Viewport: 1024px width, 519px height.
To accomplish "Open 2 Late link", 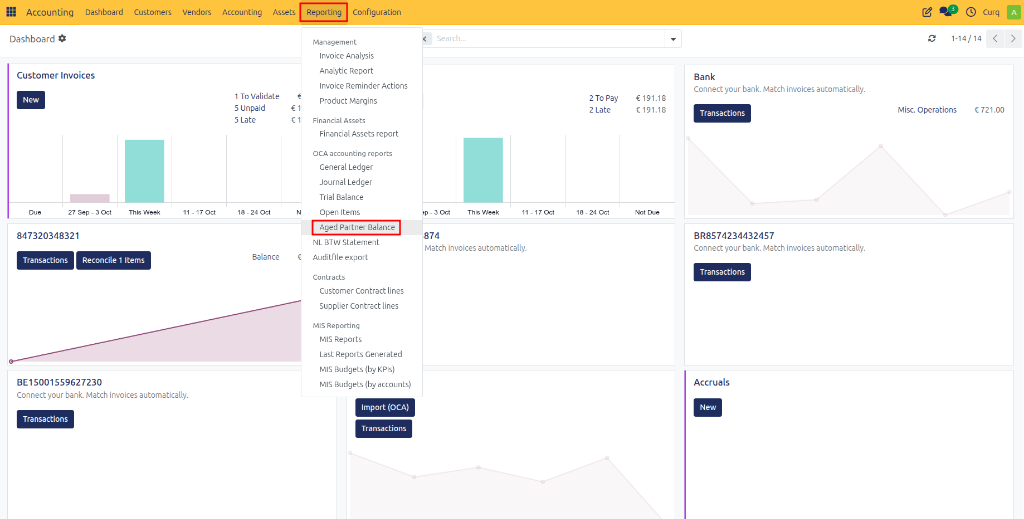I will [600, 110].
